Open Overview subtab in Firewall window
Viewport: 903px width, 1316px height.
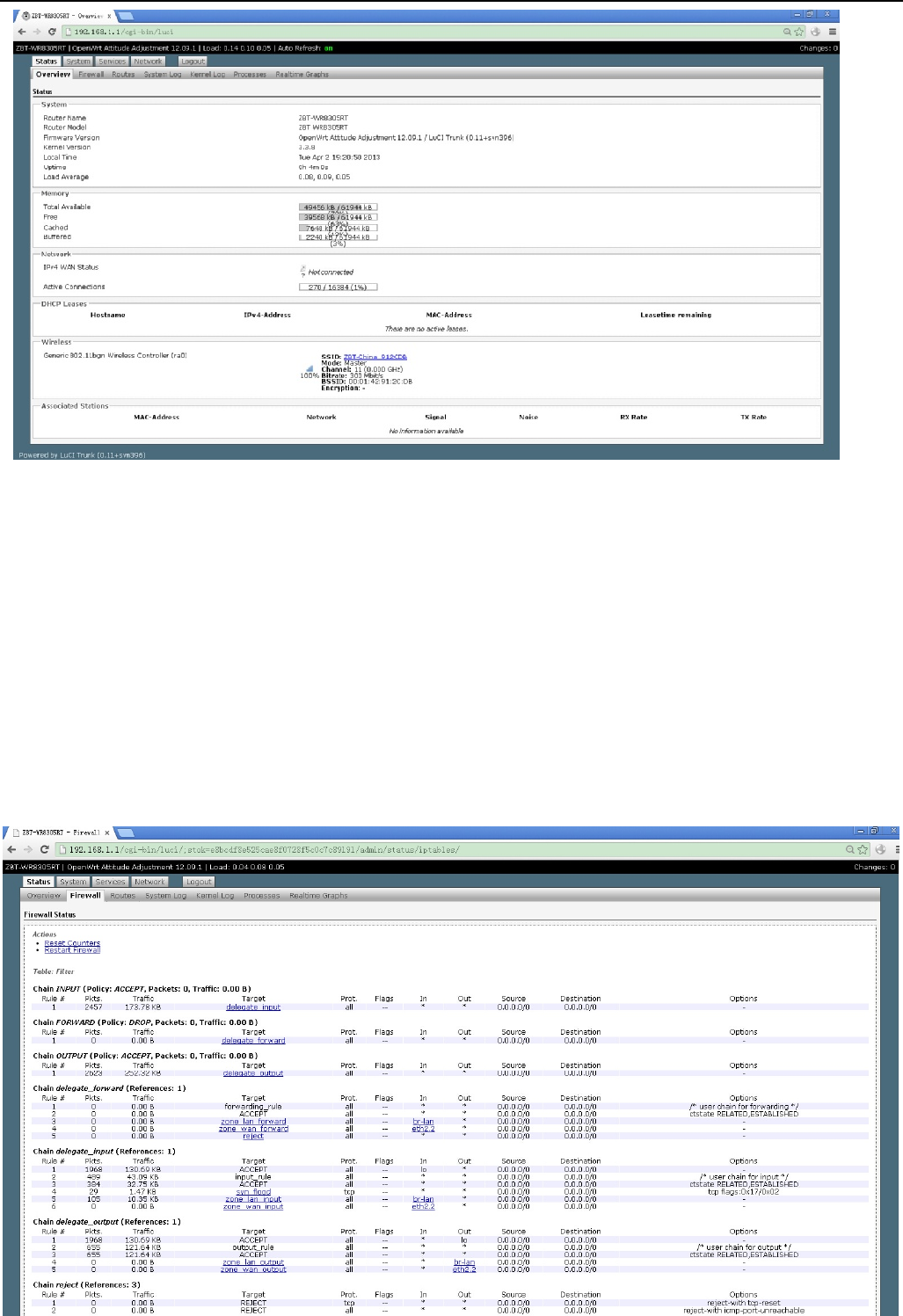pyautogui.click(x=43, y=896)
